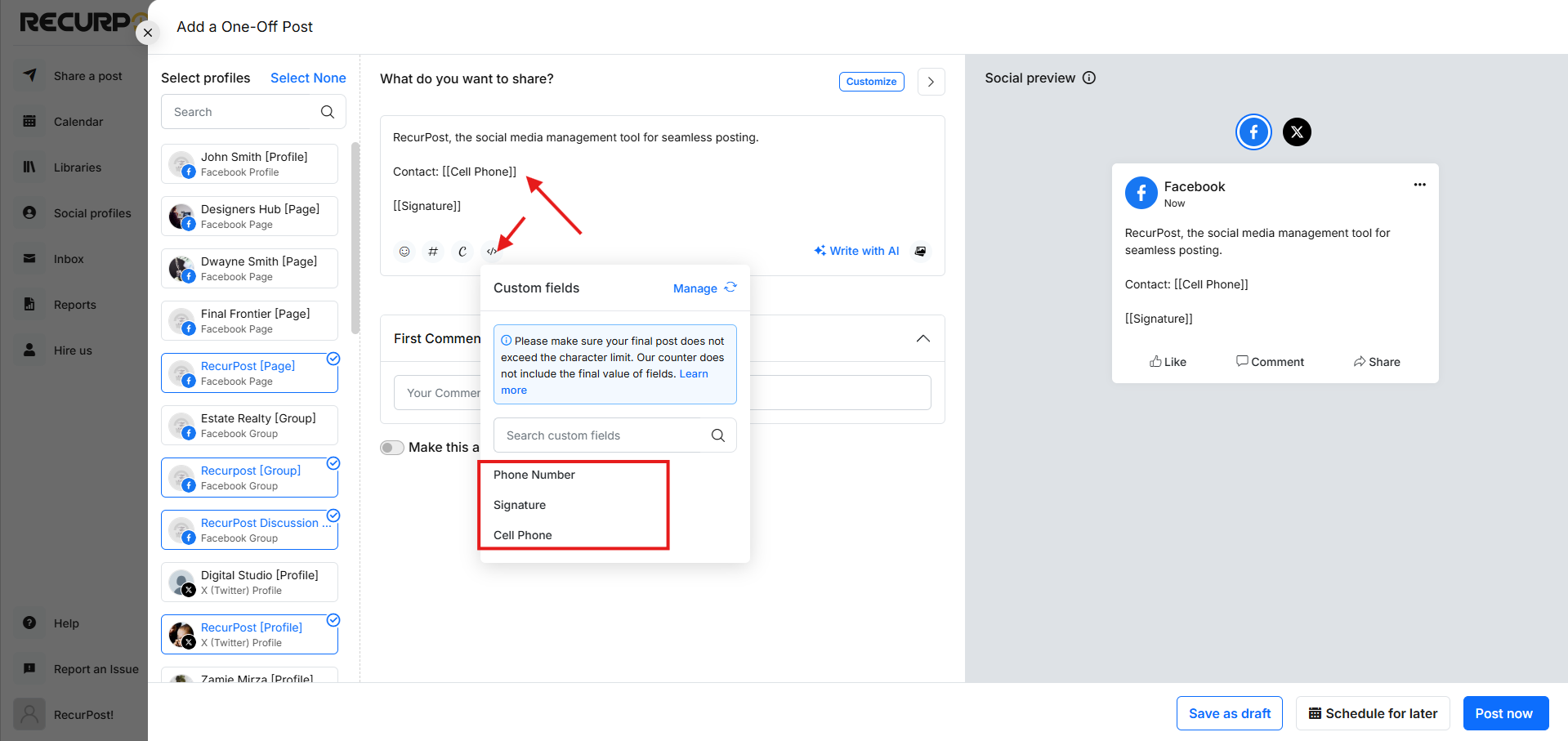Open Libraries in sidebar
This screenshot has width=1568, height=741.
pyautogui.click(x=74, y=167)
